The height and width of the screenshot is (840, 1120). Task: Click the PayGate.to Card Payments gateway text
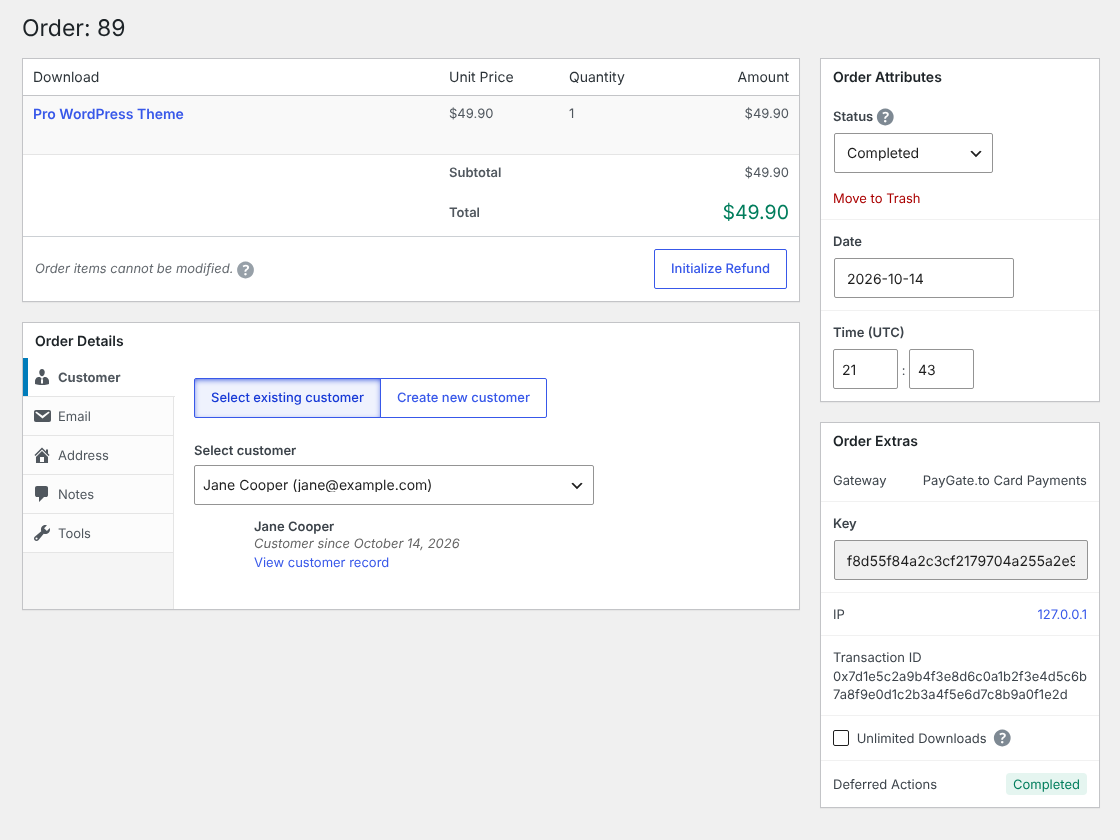[1004, 481]
